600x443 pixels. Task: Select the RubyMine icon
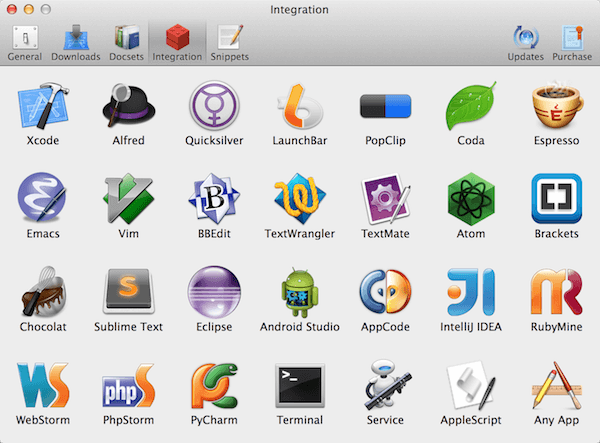pos(557,292)
